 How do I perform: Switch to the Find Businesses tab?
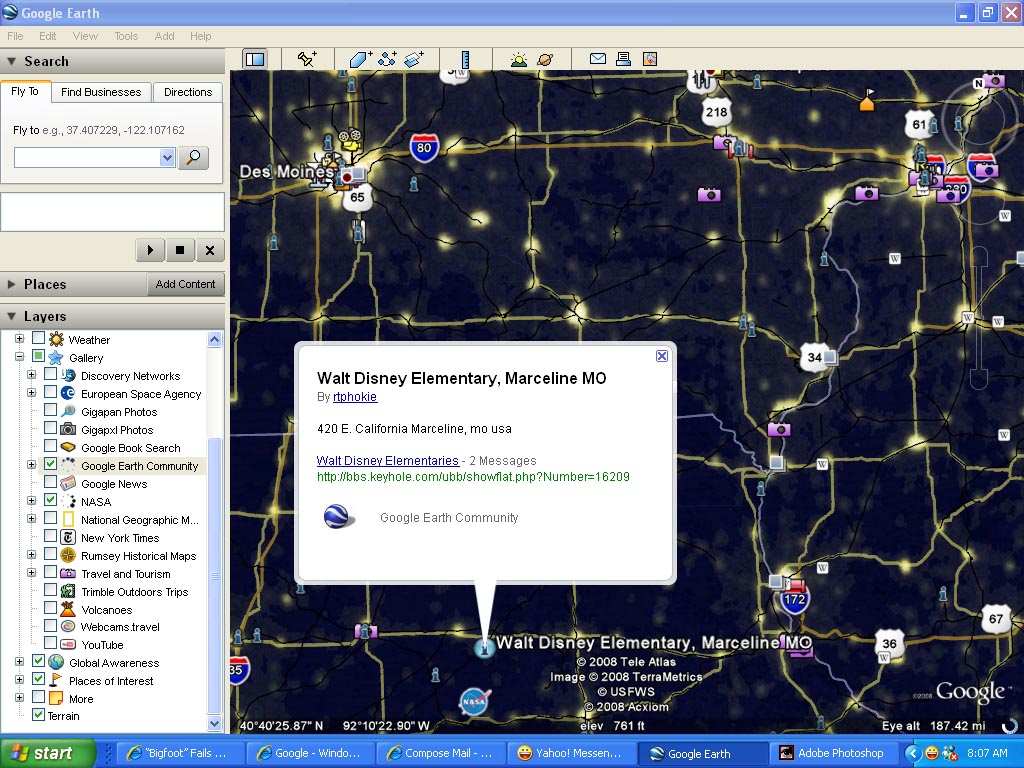(x=101, y=92)
